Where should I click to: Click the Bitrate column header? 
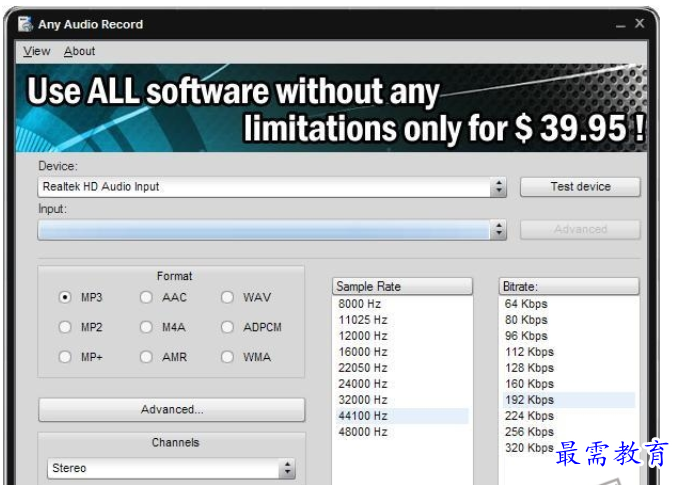[569, 286]
